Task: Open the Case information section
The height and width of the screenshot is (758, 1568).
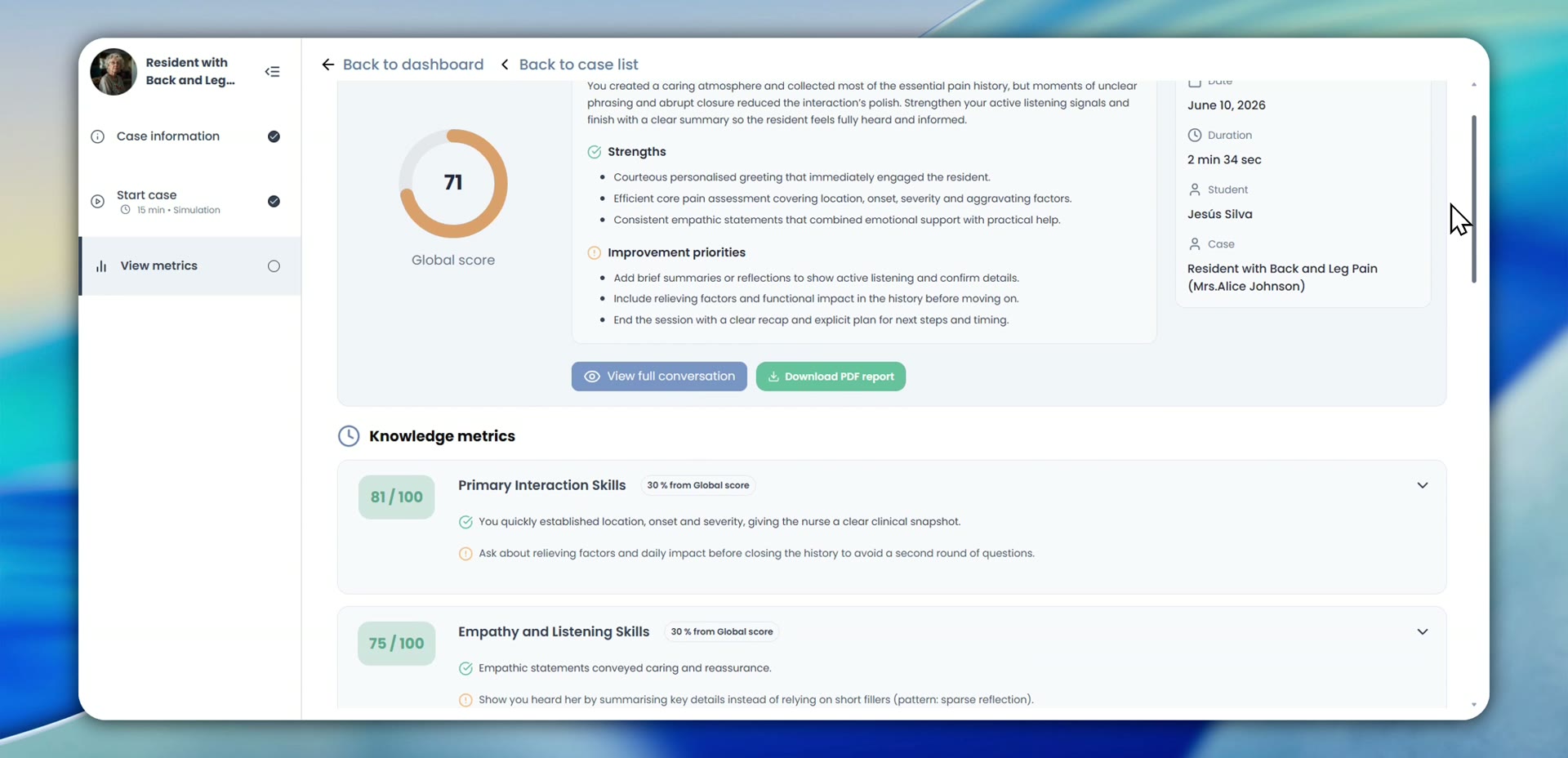Action: [189, 136]
